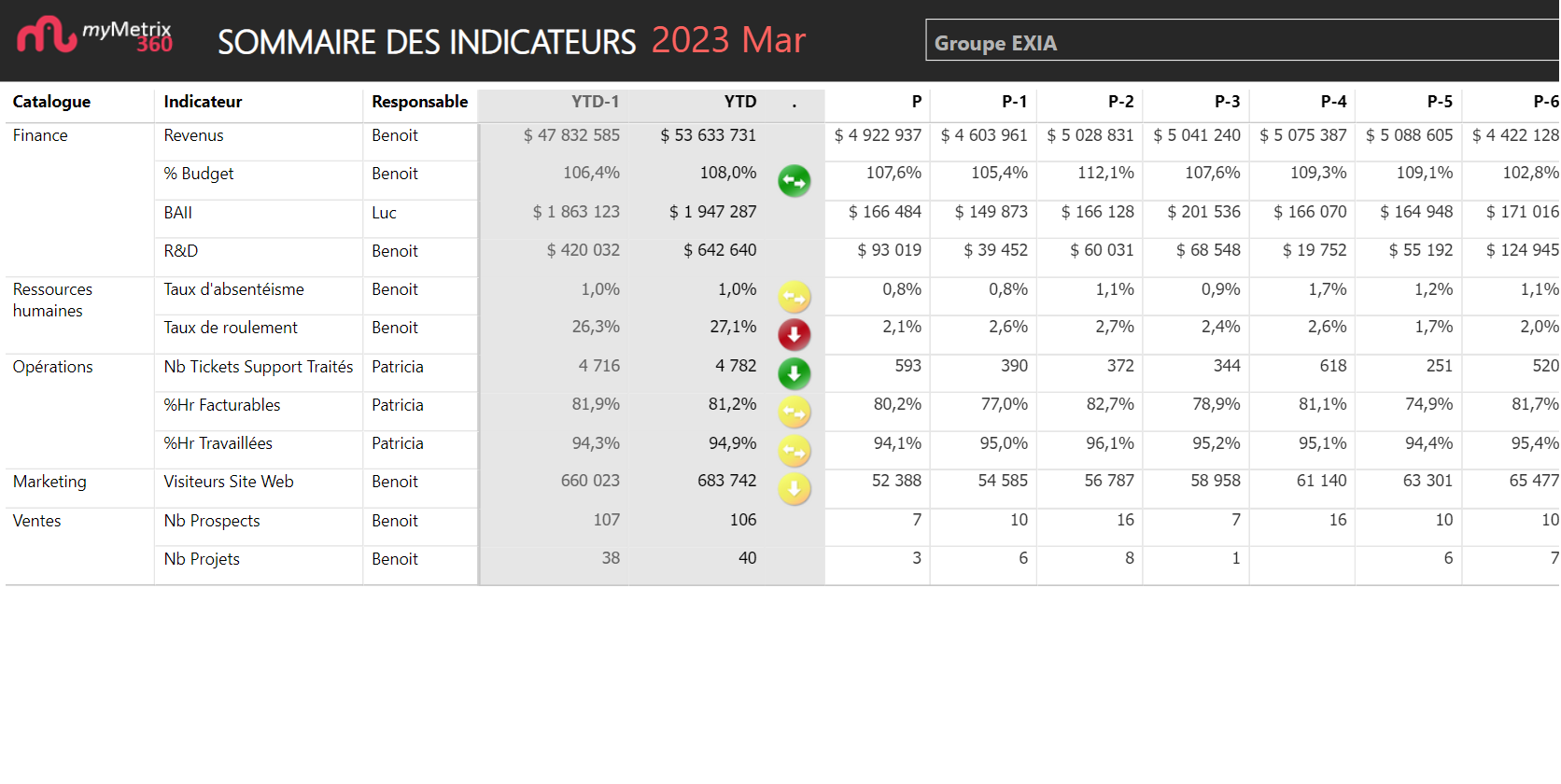Click SOMMAIRE DES INDICATEURS heading
Screen dimensions: 1561x784
click(x=427, y=42)
